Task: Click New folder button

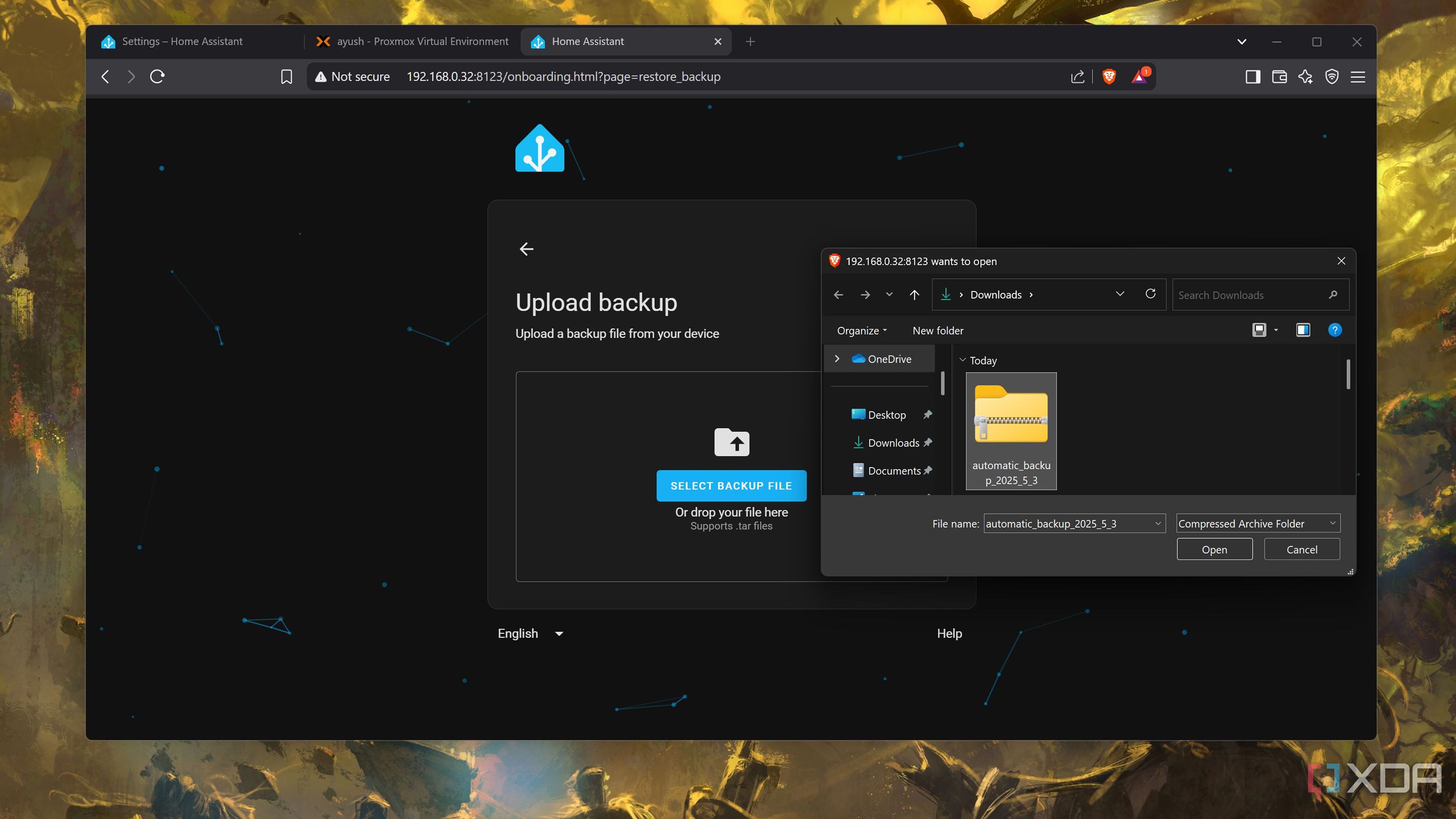Action: (938, 331)
